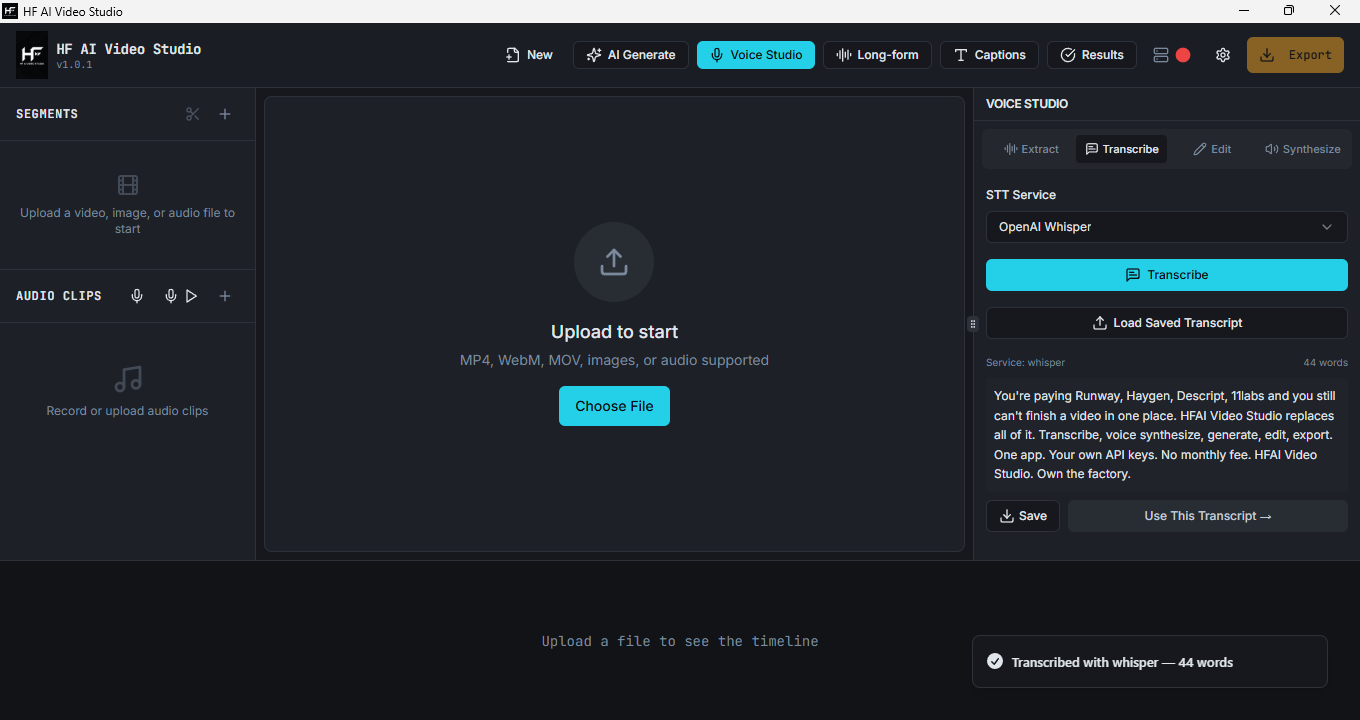Start a New project
The image size is (1360, 720).
point(529,55)
